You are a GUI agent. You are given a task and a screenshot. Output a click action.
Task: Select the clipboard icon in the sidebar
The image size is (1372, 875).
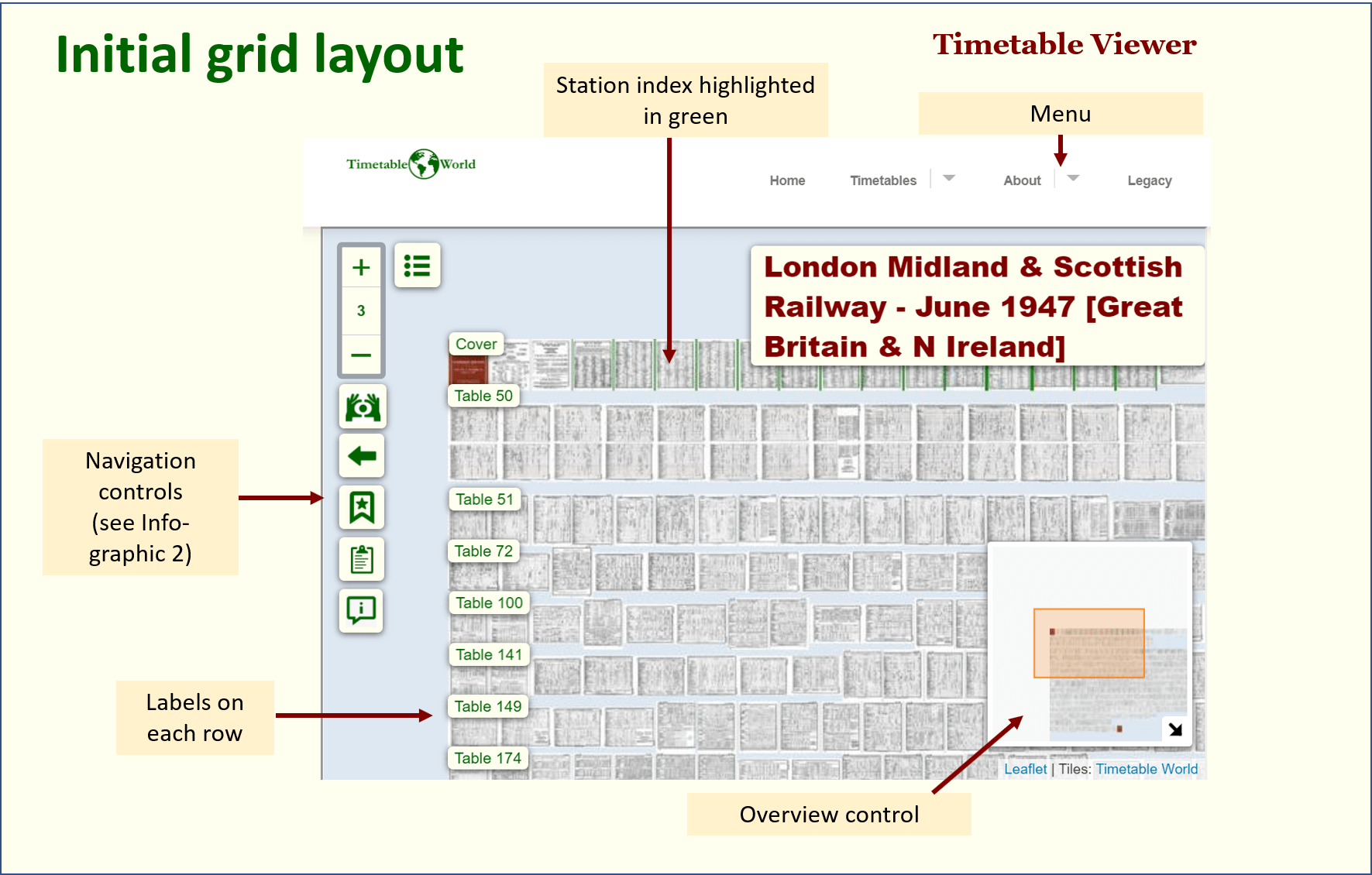361,559
